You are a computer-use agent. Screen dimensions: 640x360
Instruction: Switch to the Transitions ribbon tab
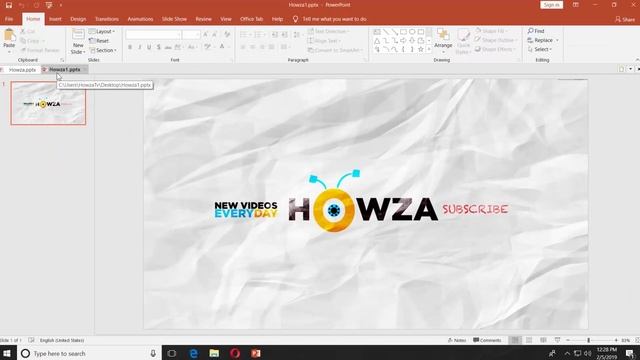[x=107, y=19]
